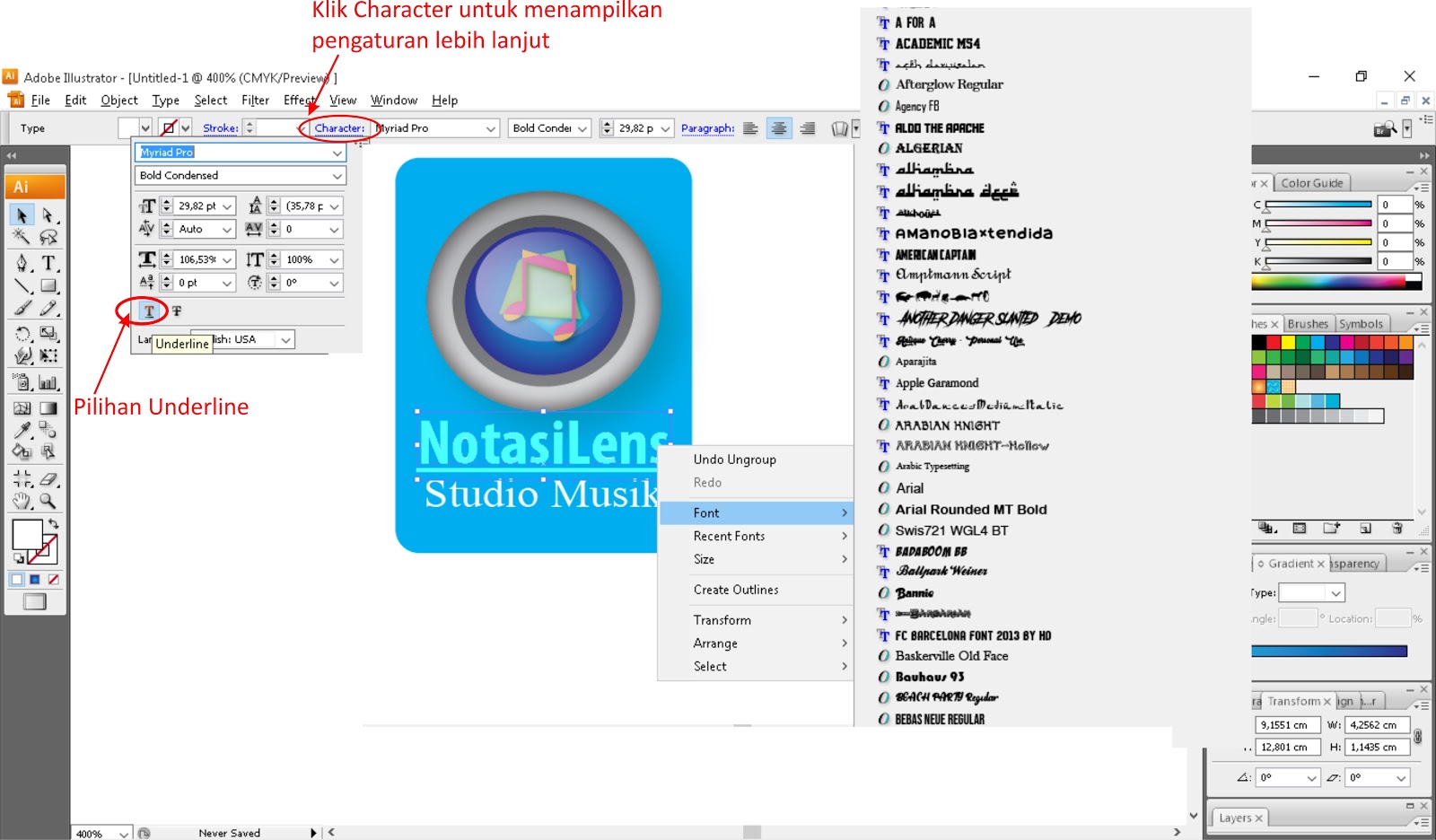1436x840 pixels.
Task: Open the 29,82 pt font size dropdown in panel
Action: [227, 206]
